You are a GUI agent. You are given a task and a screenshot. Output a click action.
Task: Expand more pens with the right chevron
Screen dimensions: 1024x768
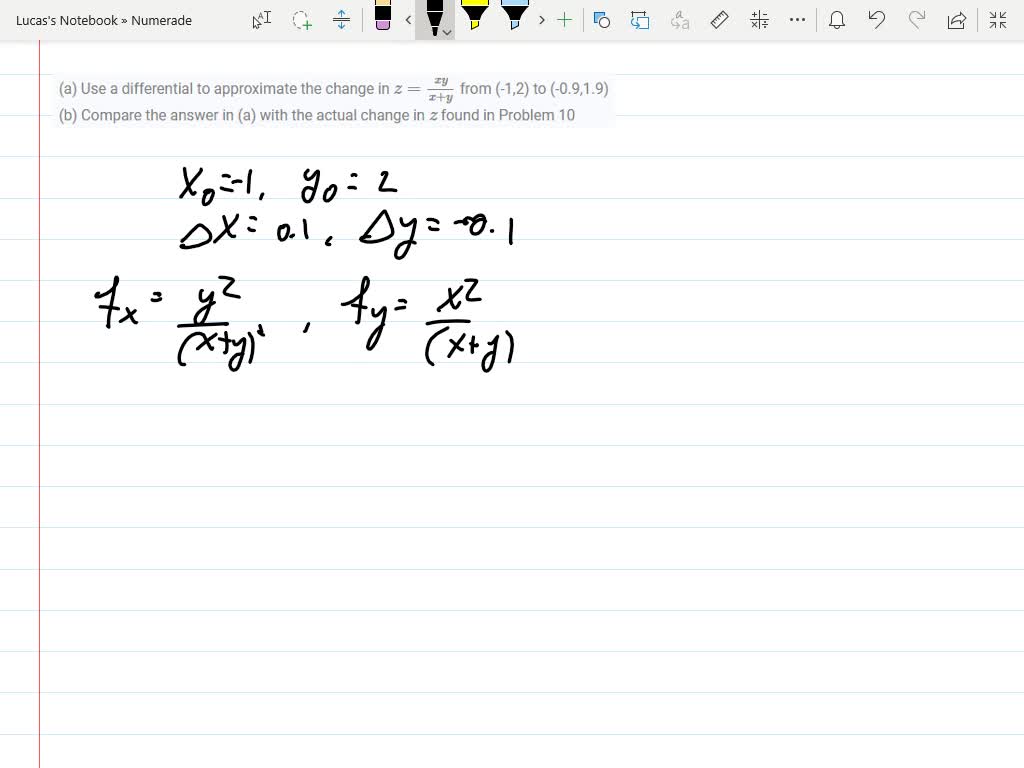click(x=541, y=20)
